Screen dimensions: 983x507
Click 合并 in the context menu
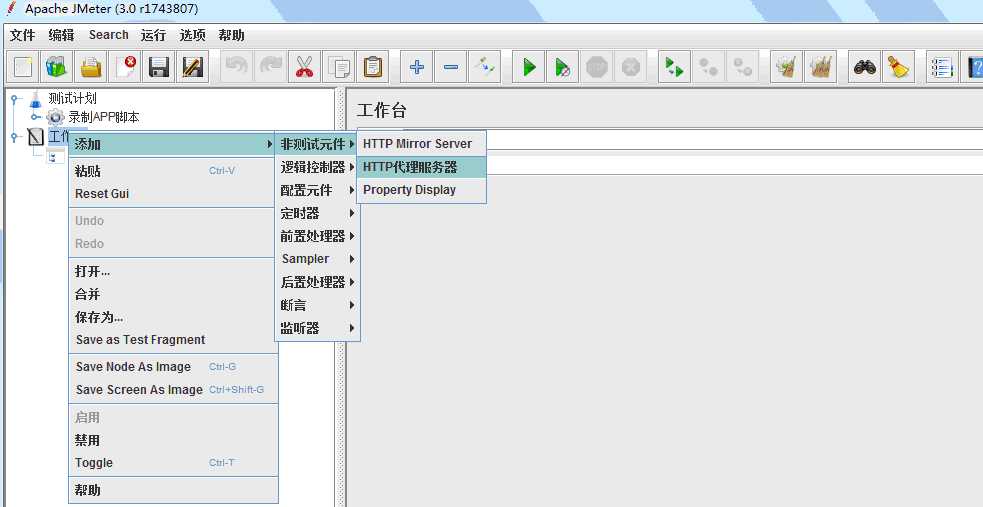click(173, 294)
